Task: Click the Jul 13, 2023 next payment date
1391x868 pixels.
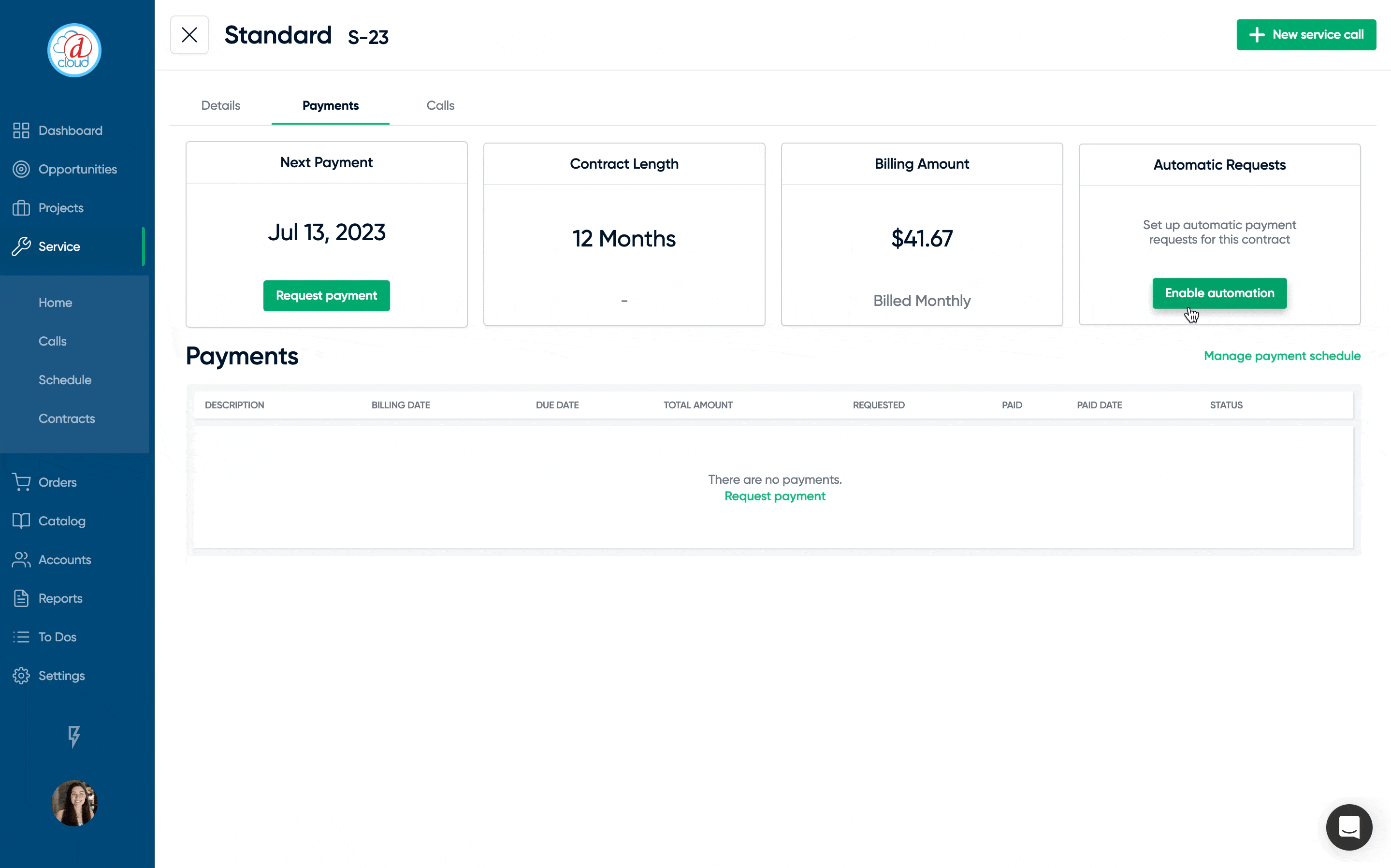Action: click(327, 232)
